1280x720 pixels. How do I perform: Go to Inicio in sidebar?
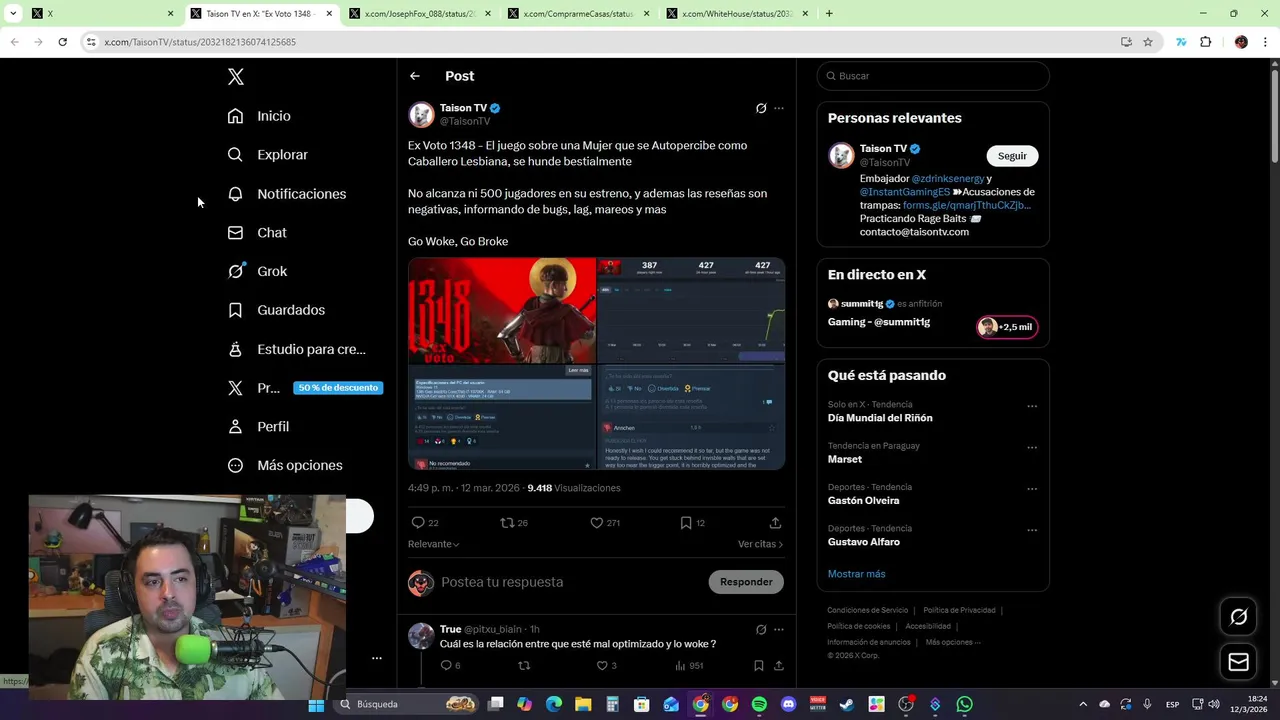(x=259, y=116)
